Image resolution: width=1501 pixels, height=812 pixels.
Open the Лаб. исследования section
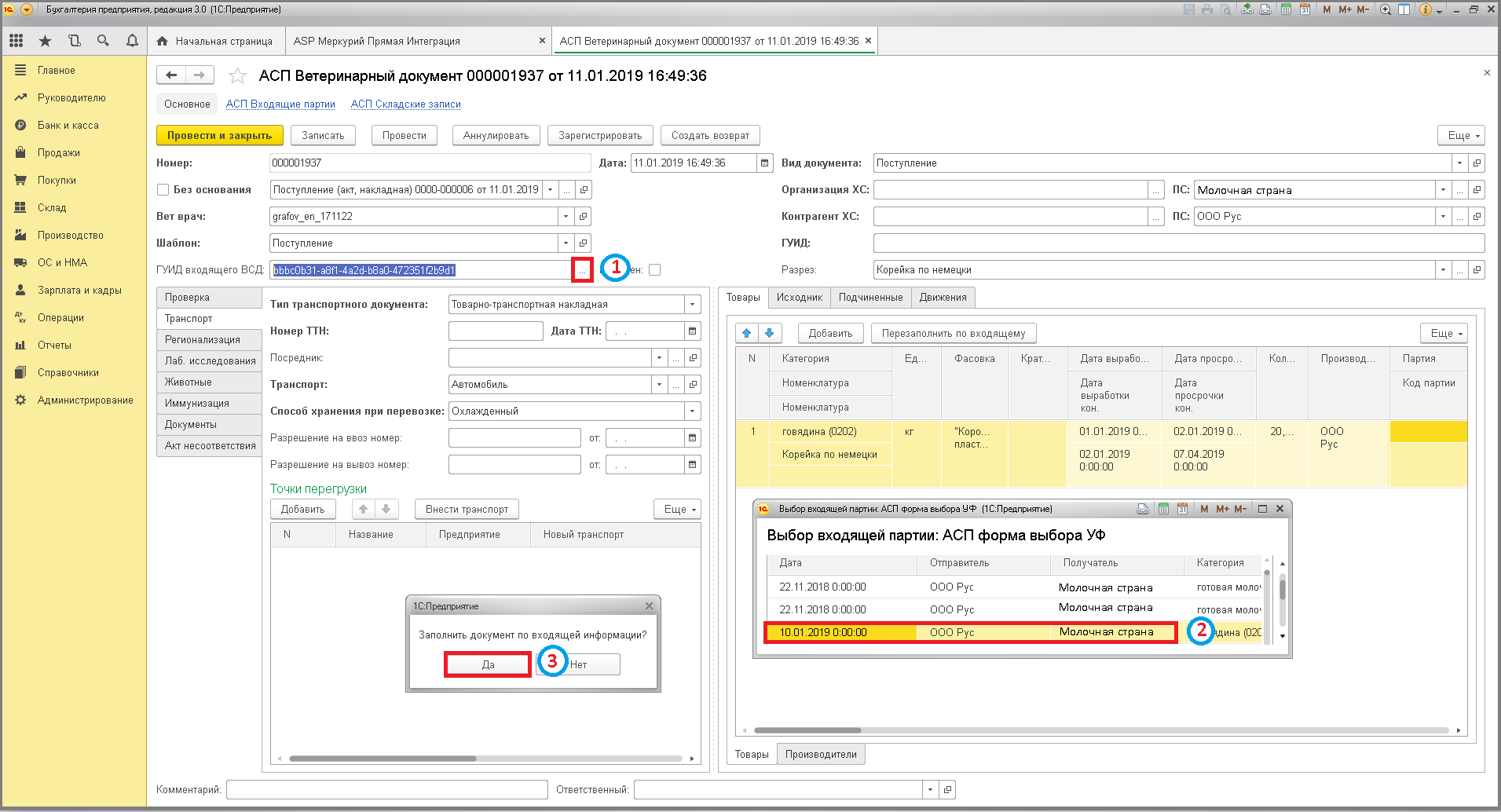tap(209, 360)
